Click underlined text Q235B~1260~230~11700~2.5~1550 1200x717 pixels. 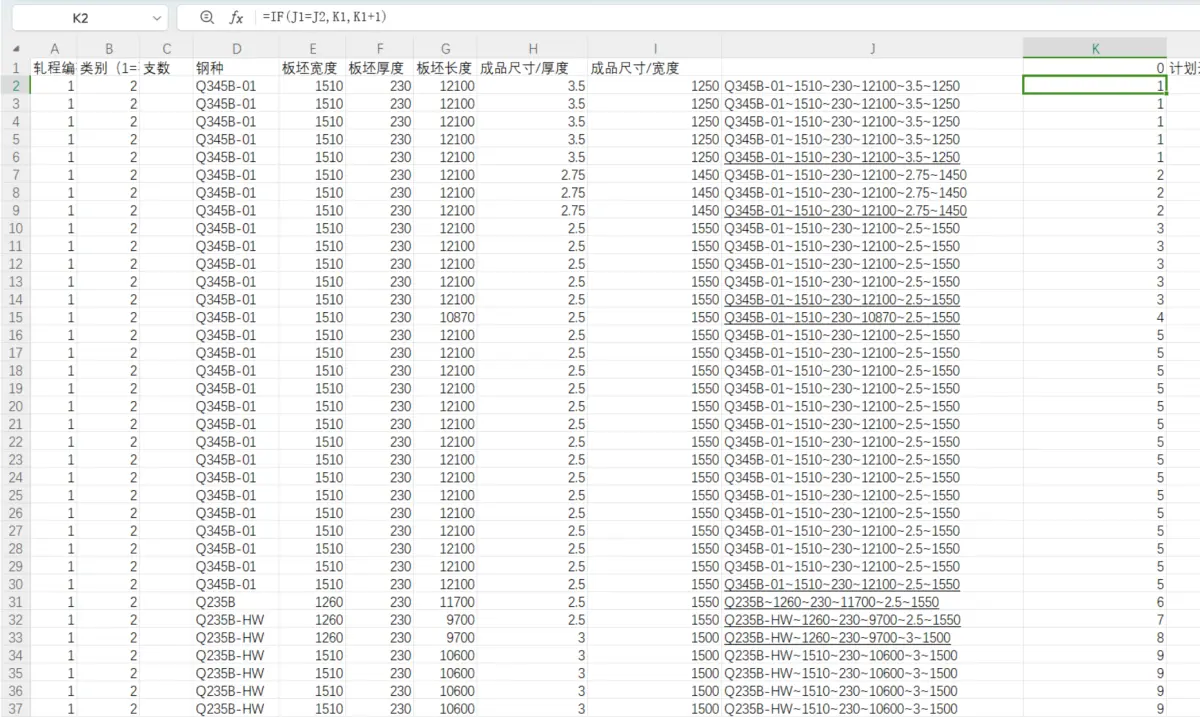[831, 602]
